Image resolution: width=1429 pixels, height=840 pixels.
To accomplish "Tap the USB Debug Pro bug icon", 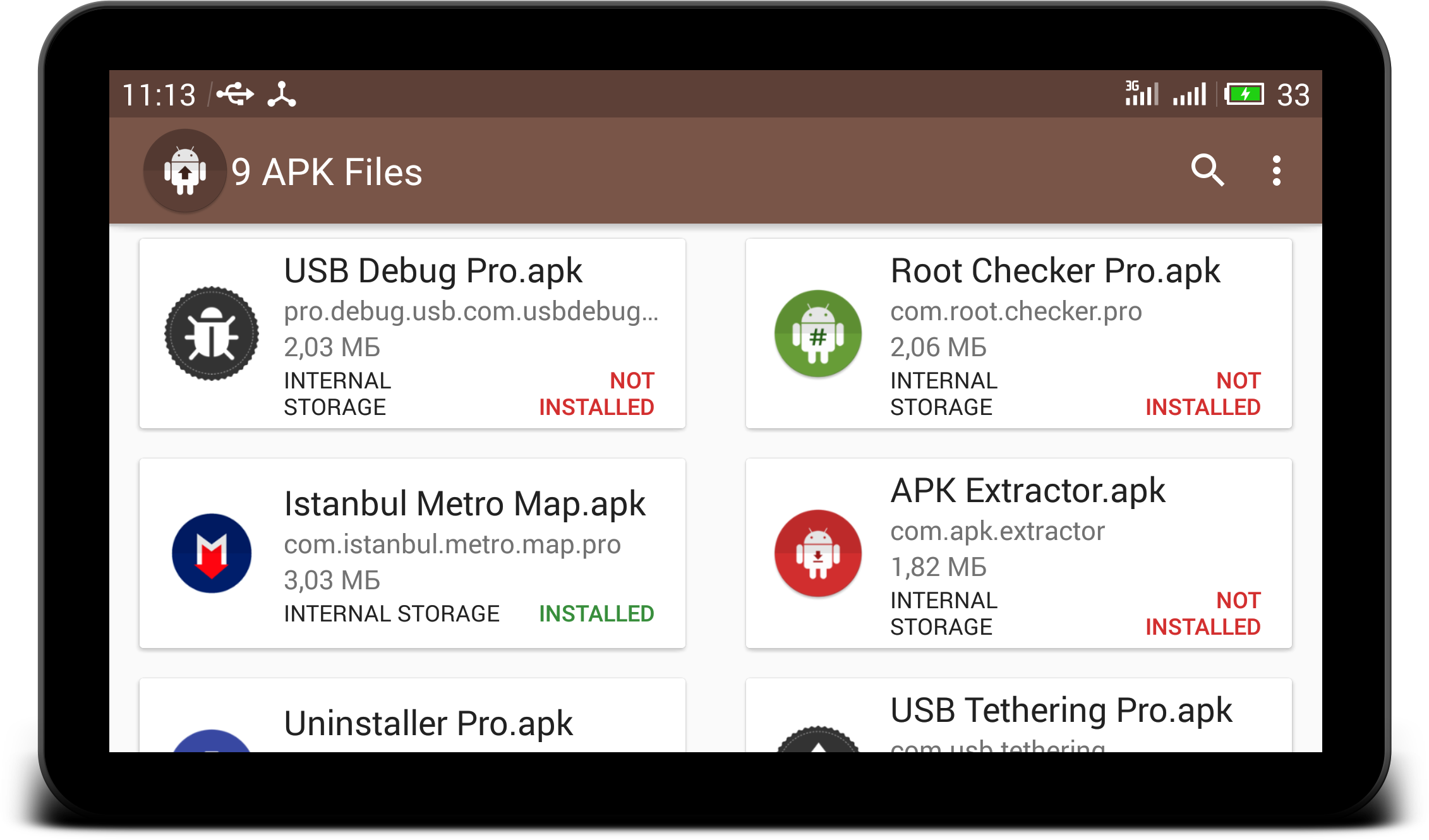I will [x=212, y=333].
